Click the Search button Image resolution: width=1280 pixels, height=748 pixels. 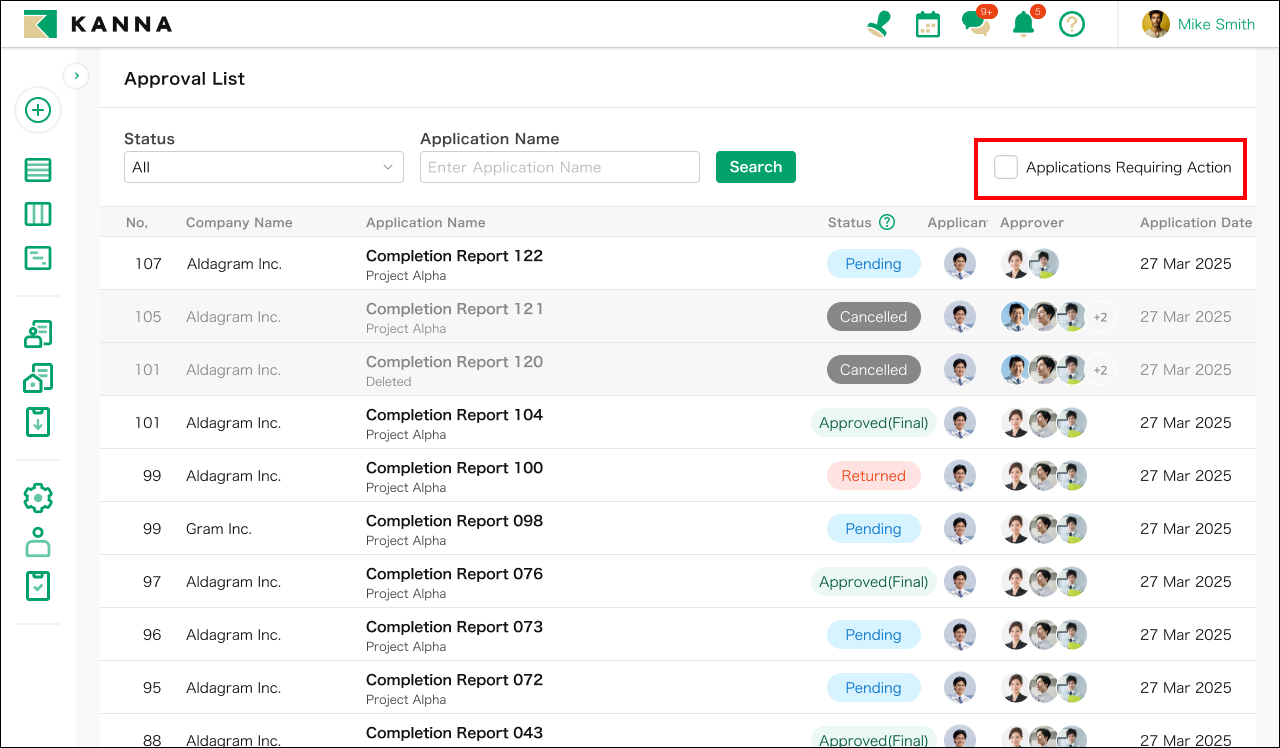pyautogui.click(x=755, y=167)
